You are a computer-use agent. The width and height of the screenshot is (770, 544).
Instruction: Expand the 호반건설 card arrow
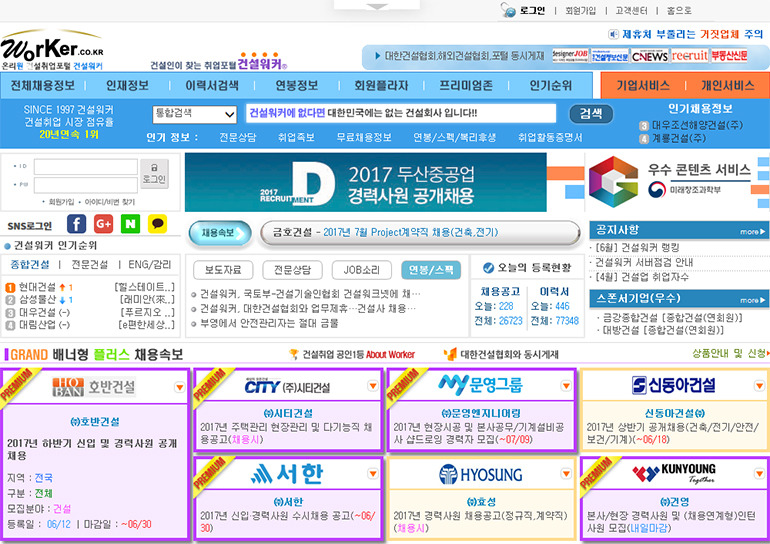tap(180, 387)
